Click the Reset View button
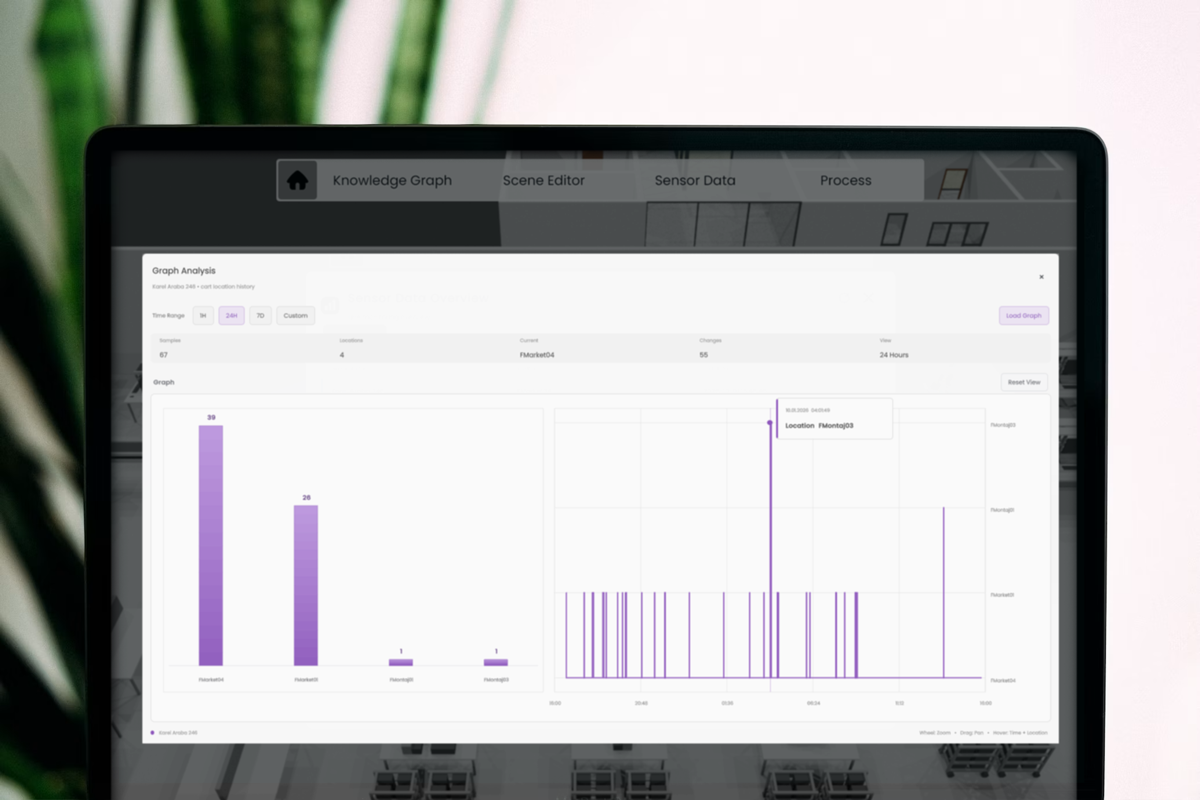Screen dimensions: 1200x800 1024,382
